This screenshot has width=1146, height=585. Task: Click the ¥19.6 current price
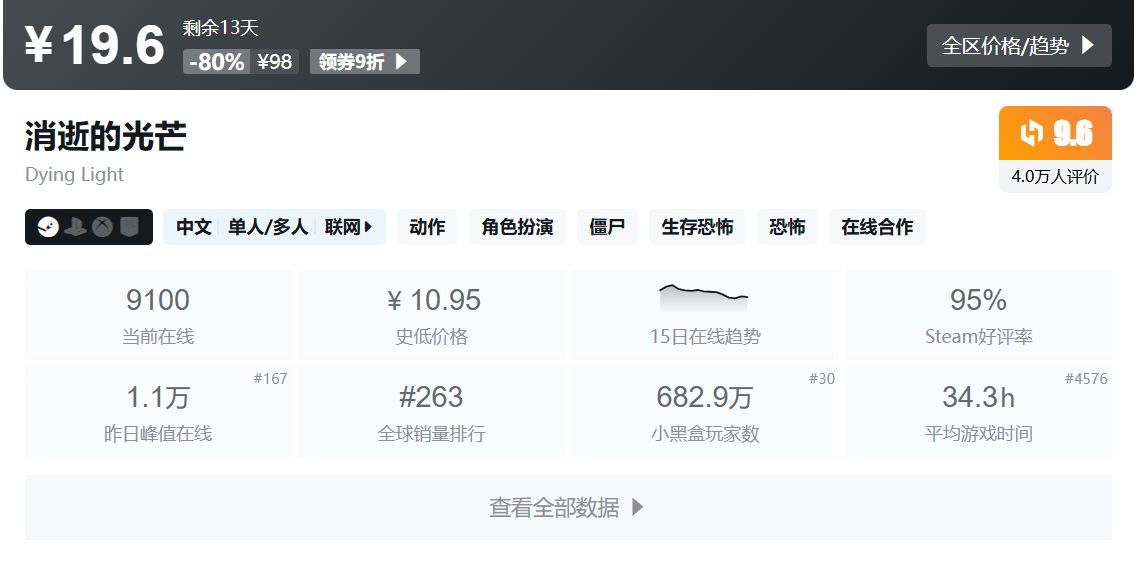click(95, 45)
